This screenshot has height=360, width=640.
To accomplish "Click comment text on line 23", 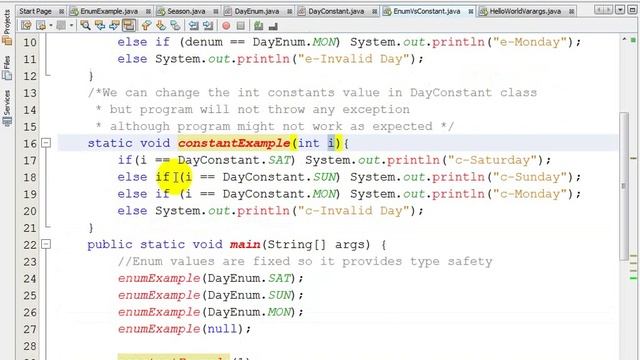I will [x=305, y=261].
